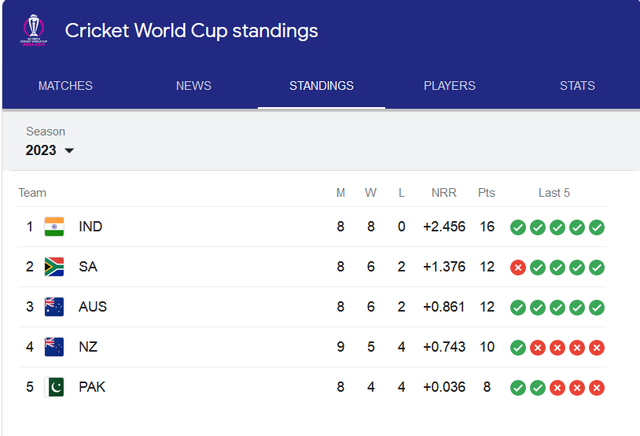Image resolution: width=640 pixels, height=436 pixels.
Task: Click the New Zealand flag icon
Action: (x=54, y=347)
